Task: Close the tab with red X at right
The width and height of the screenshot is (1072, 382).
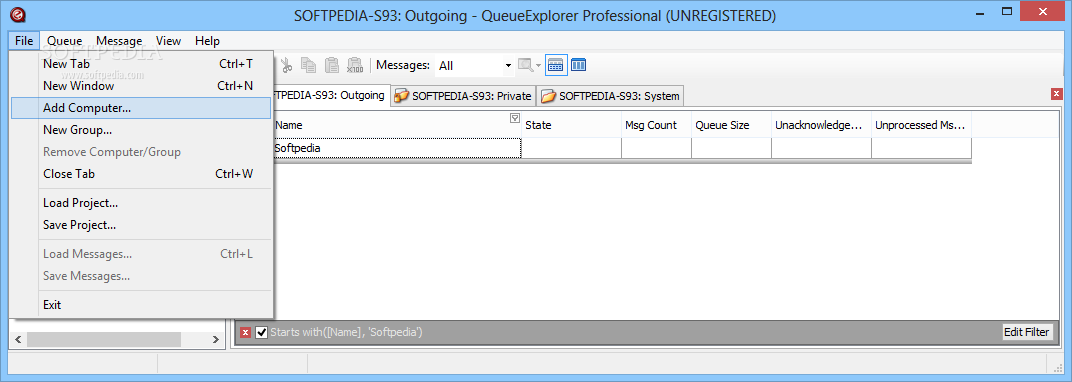Action: click(x=1057, y=94)
